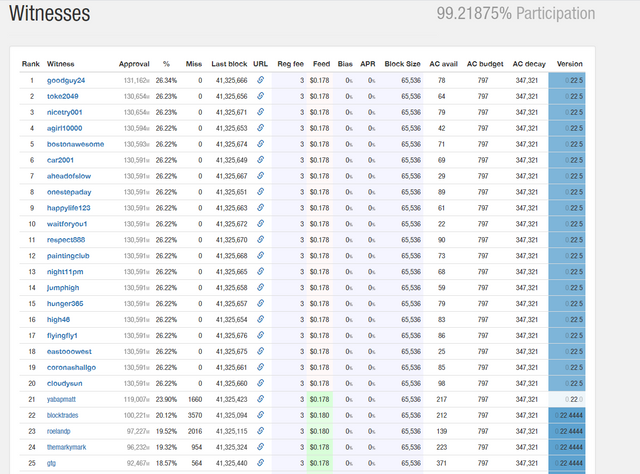Go to themarkymark witness link
The image size is (640, 474).
coord(67,447)
